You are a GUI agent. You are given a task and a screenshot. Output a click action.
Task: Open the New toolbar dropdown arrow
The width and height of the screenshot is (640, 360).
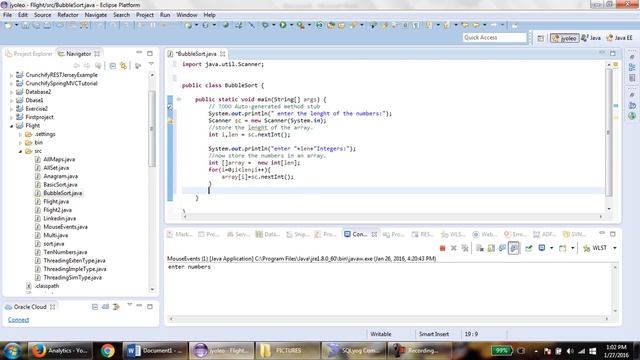(16, 25)
